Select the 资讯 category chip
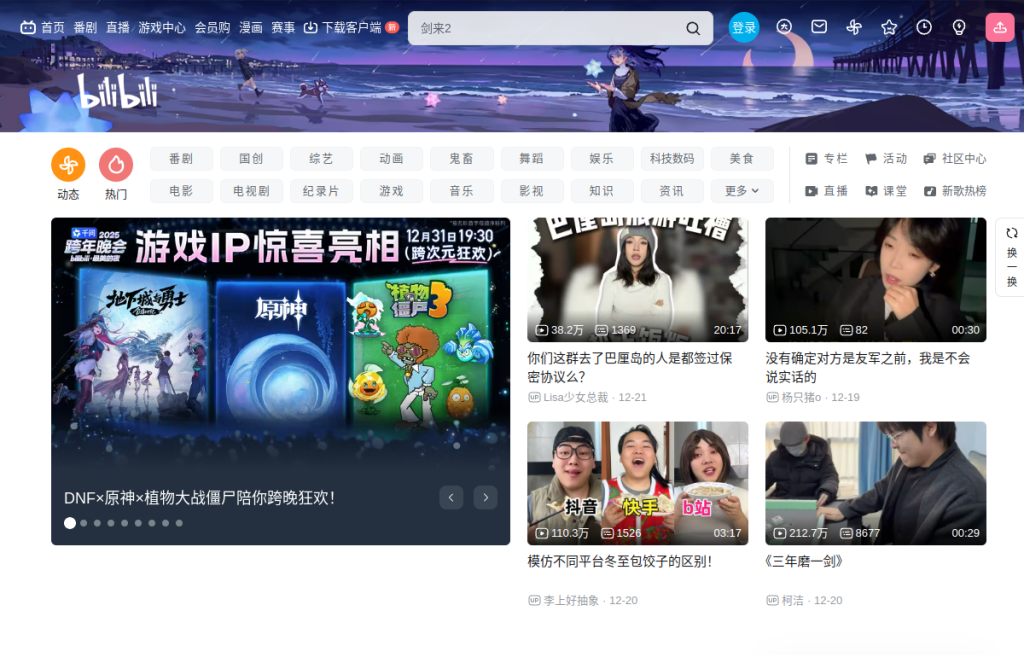This screenshot has width=1024, height=655. 672,191
